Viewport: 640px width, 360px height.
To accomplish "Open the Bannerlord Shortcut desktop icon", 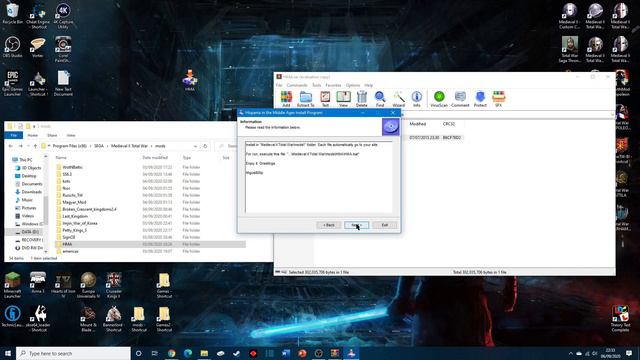I will click(113, 319).
